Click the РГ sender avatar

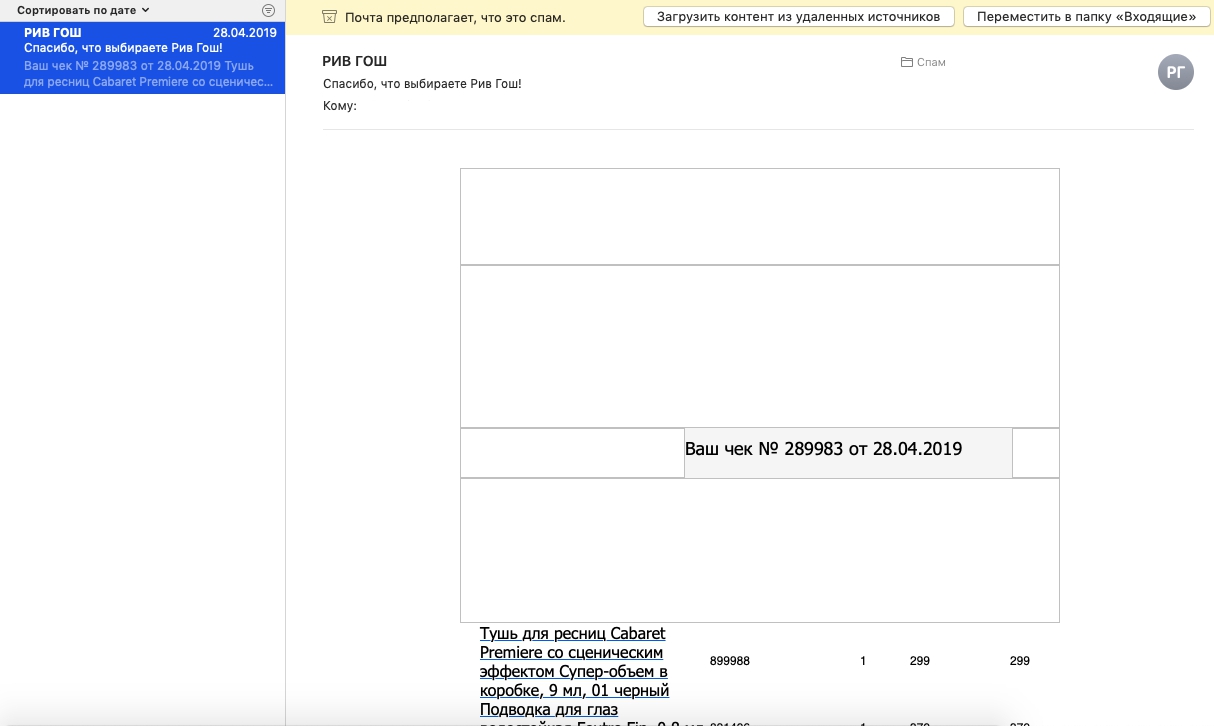(1176, 71)
